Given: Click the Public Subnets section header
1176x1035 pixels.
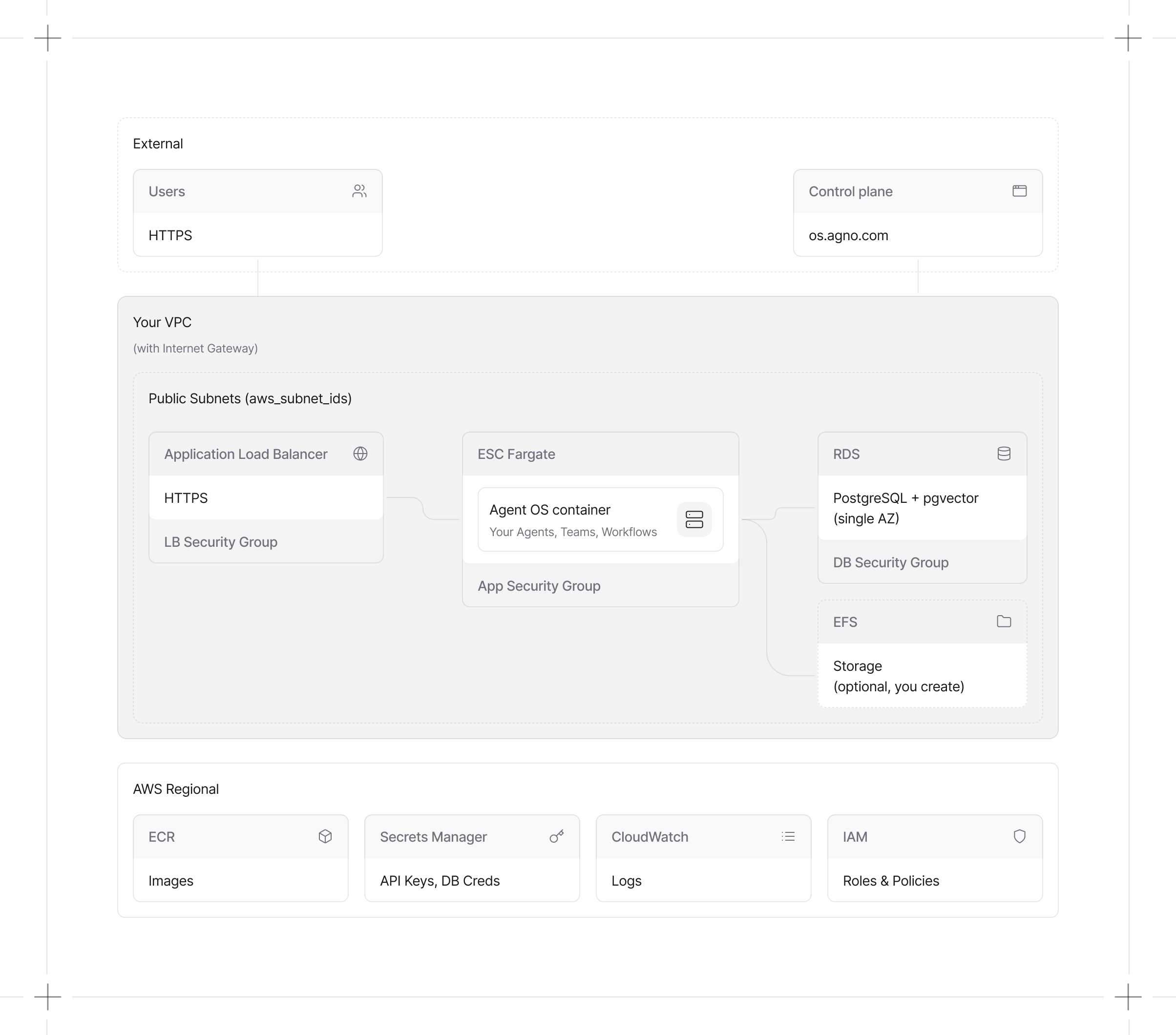Looking at the screenshot, I should tap(250, 398).
